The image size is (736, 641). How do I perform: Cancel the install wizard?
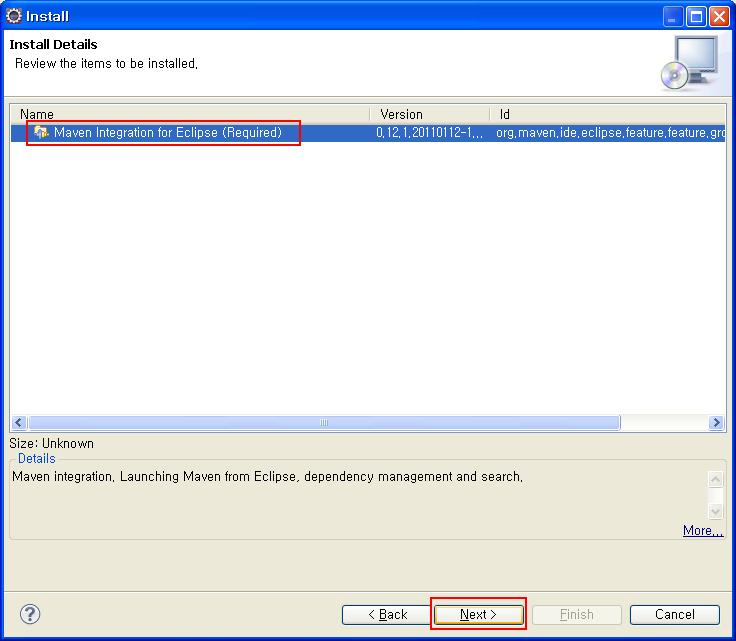[x=675, y=614]
